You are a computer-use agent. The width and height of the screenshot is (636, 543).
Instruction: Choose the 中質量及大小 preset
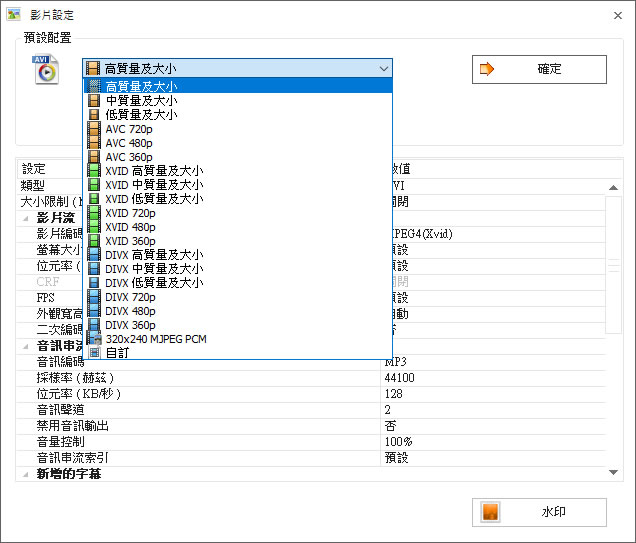click(x=238, y=100)
